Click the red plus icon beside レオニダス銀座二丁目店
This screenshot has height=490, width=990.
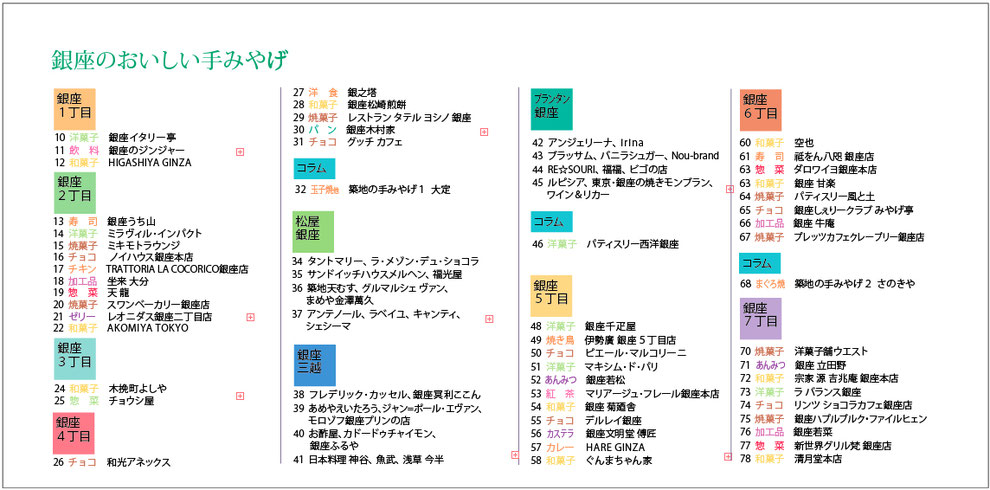[x=250, y=317]
